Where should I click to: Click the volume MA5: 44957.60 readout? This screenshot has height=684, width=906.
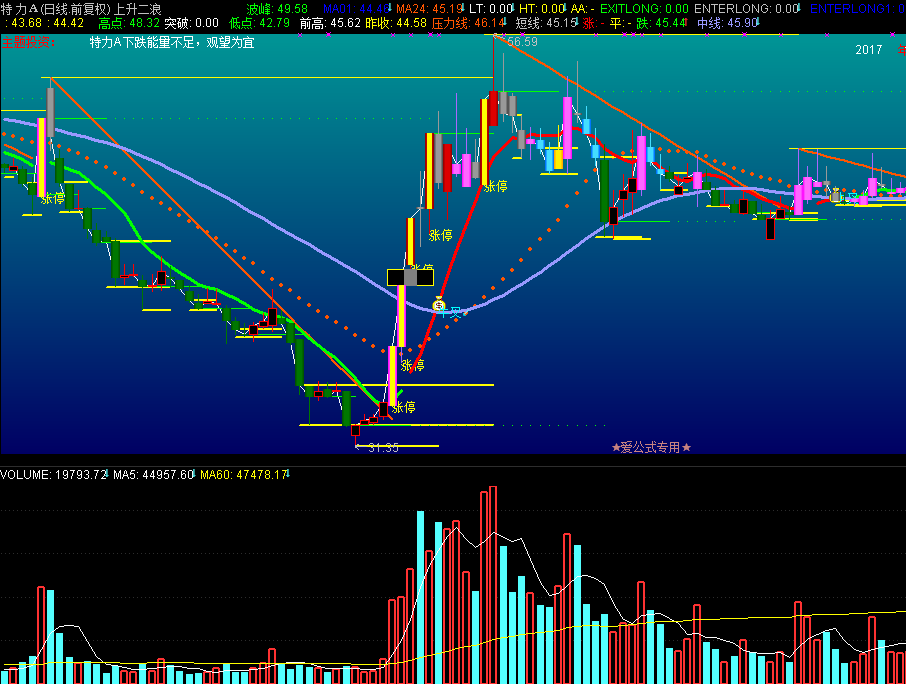pyautogui.click(x=154, y=475)
